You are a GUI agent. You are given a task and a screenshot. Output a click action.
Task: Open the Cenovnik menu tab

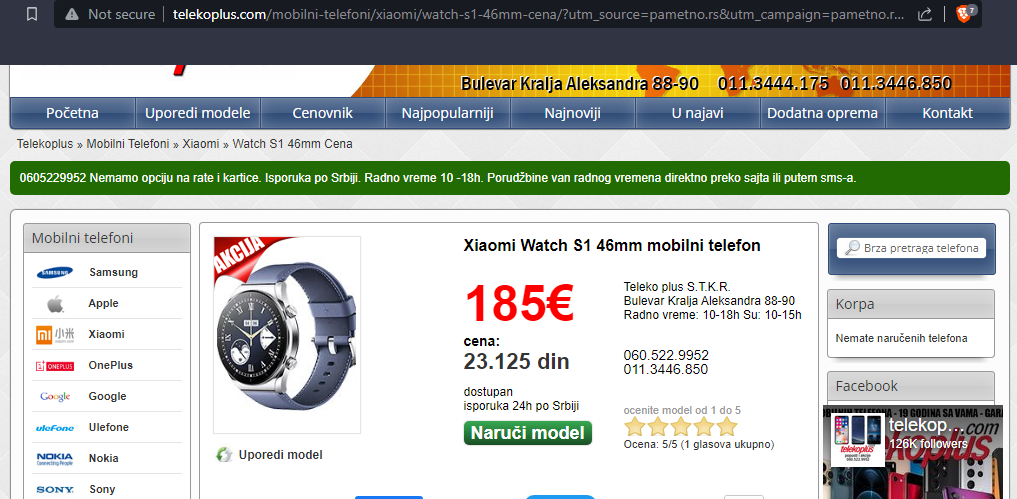(322, 113)
